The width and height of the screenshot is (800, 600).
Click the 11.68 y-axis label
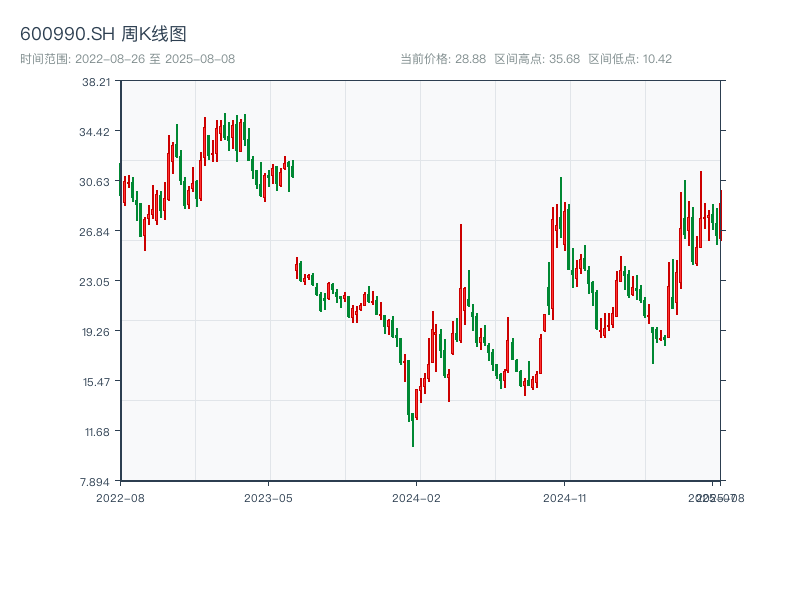click(x=96, y=432)
